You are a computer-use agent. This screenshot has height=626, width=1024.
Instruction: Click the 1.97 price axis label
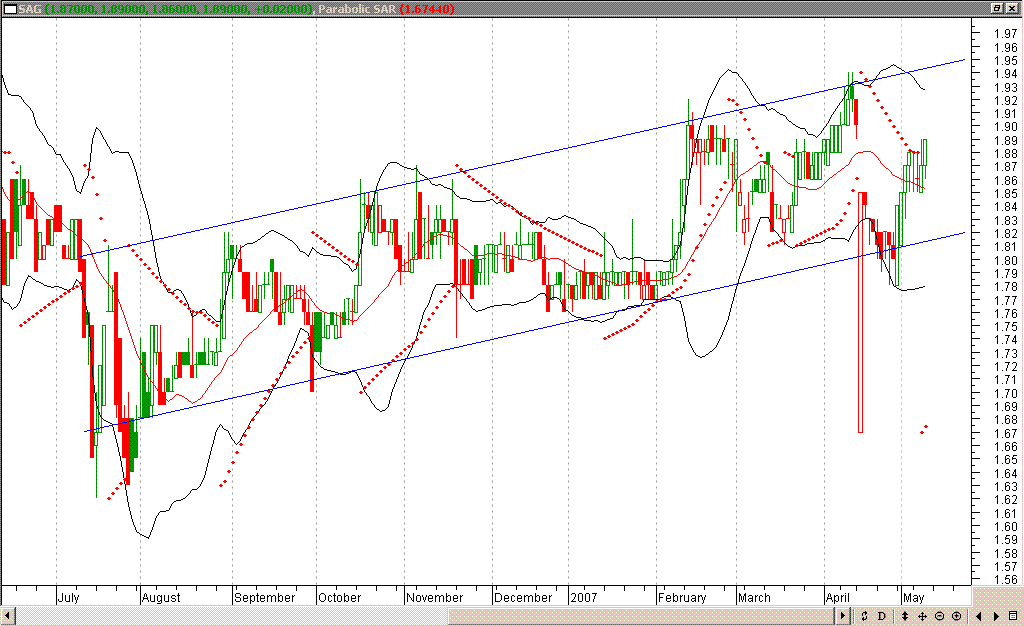click(x=1006, y=34)
